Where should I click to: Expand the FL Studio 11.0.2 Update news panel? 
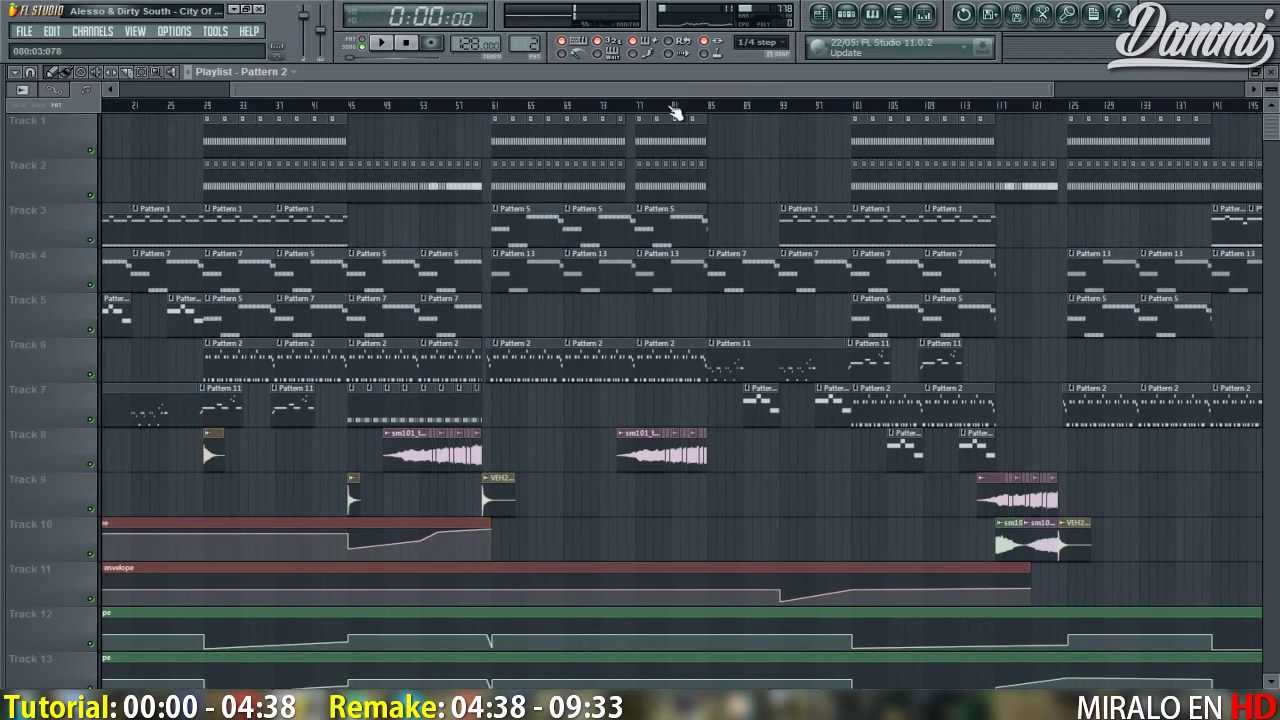point(965,47)
